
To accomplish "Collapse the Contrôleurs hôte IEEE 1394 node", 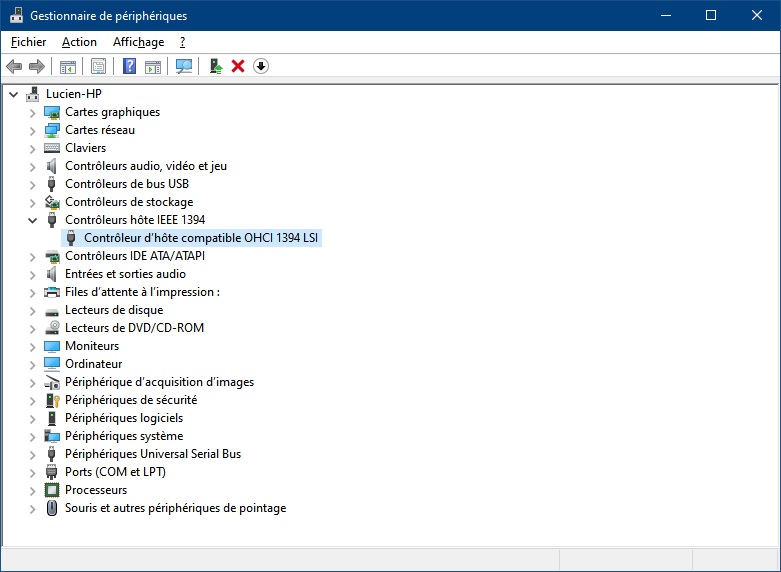I will tap(32, 220).
